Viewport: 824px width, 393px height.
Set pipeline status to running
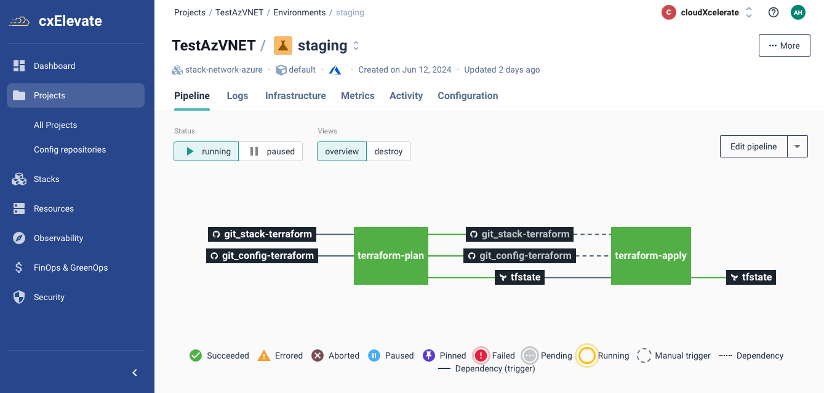coord(206,151)
